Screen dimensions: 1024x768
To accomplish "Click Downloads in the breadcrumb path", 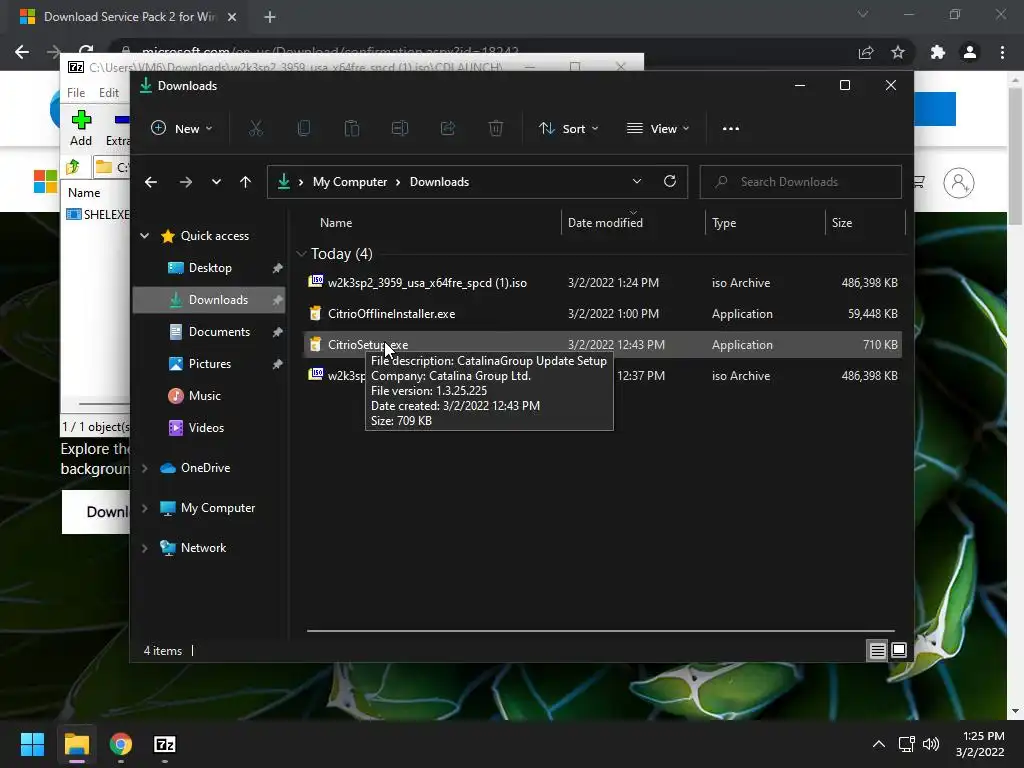I will click(439, 182).
